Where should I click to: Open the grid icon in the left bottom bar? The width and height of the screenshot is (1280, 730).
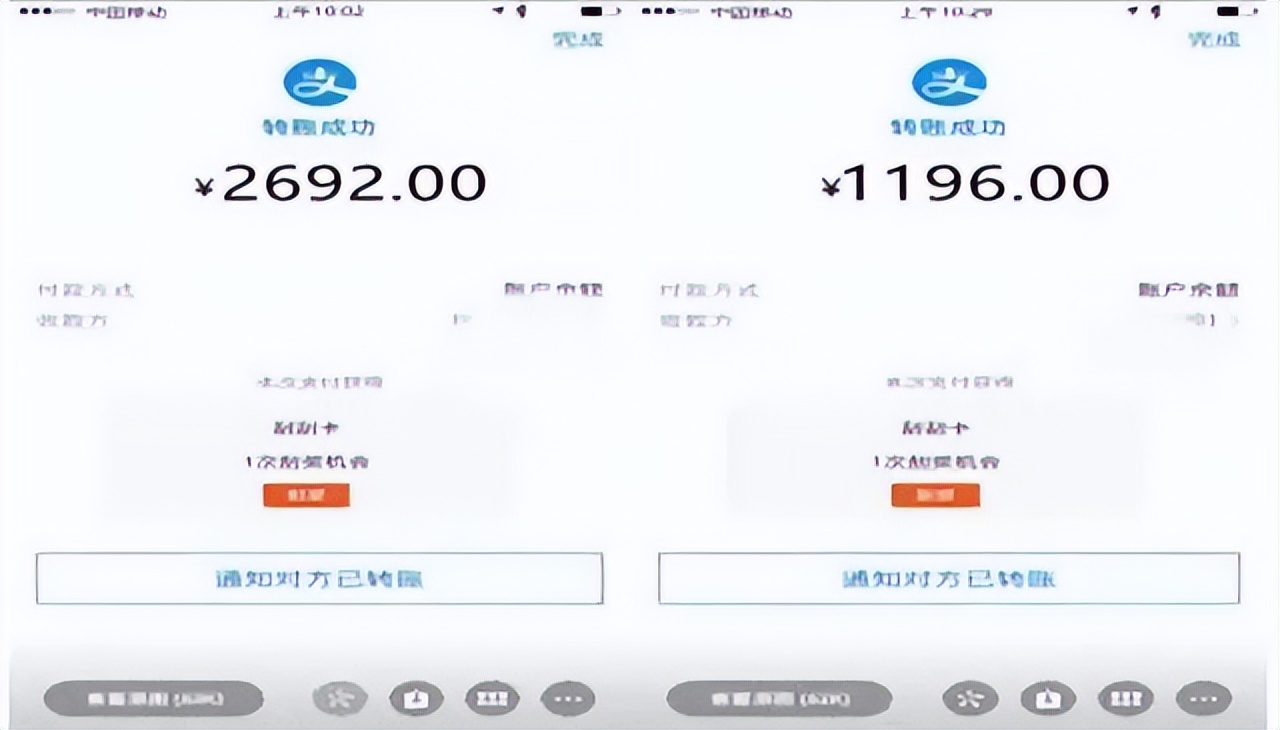tap(492, 698)
